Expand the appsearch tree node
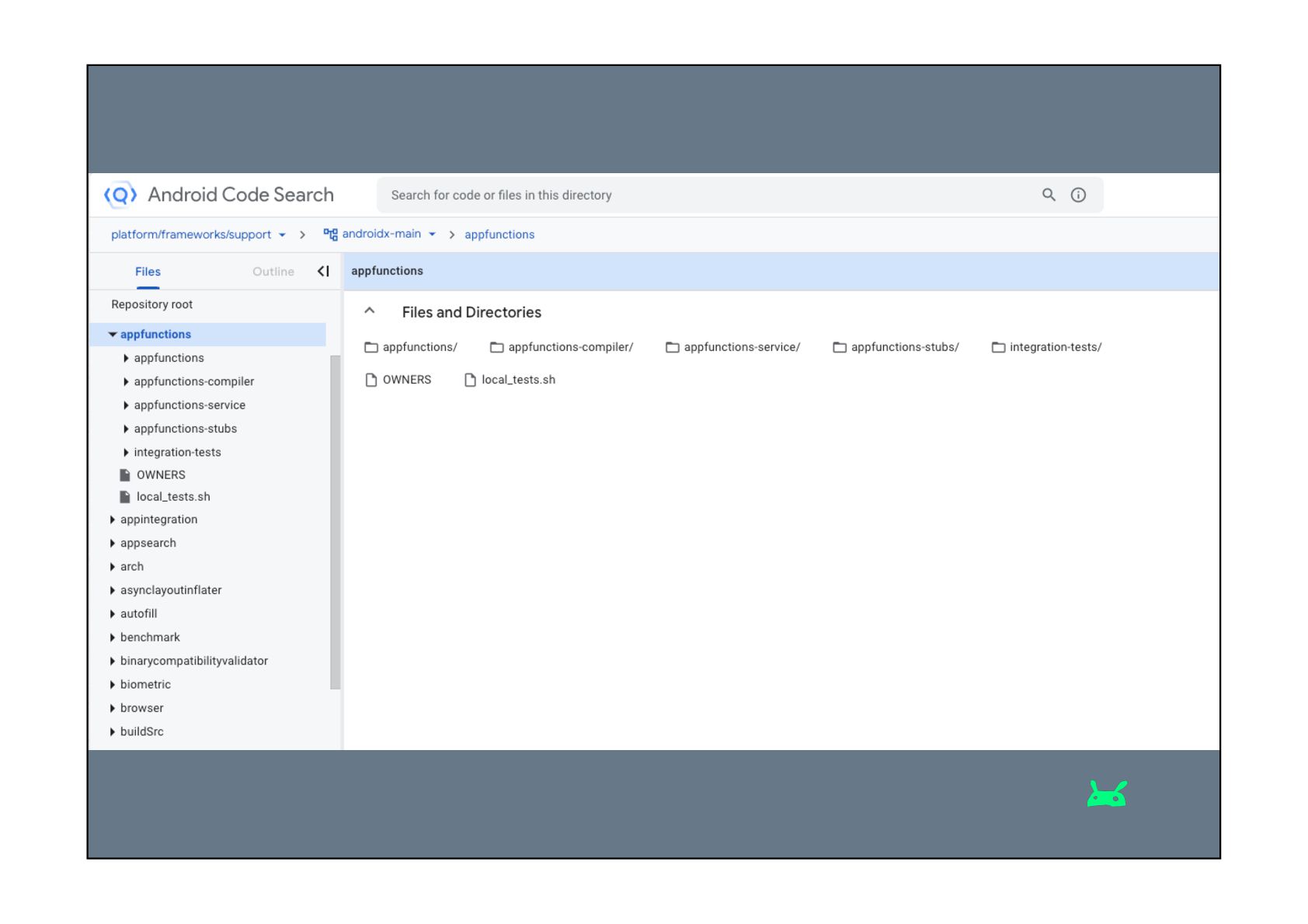The height and width of the screenshot is (924, 1308). (x=113, y=543)
